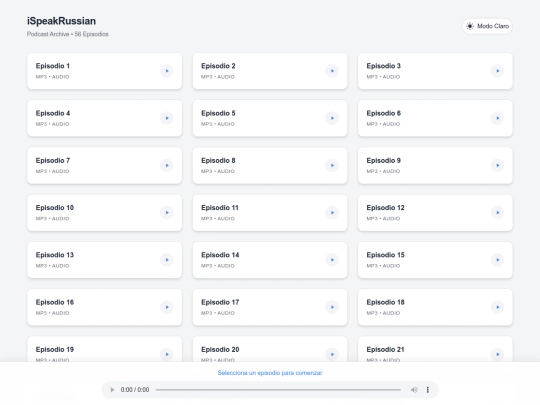Open the Episodio 7 card
The width and height of the screenshot is (540, 405).
click(104, 165)
